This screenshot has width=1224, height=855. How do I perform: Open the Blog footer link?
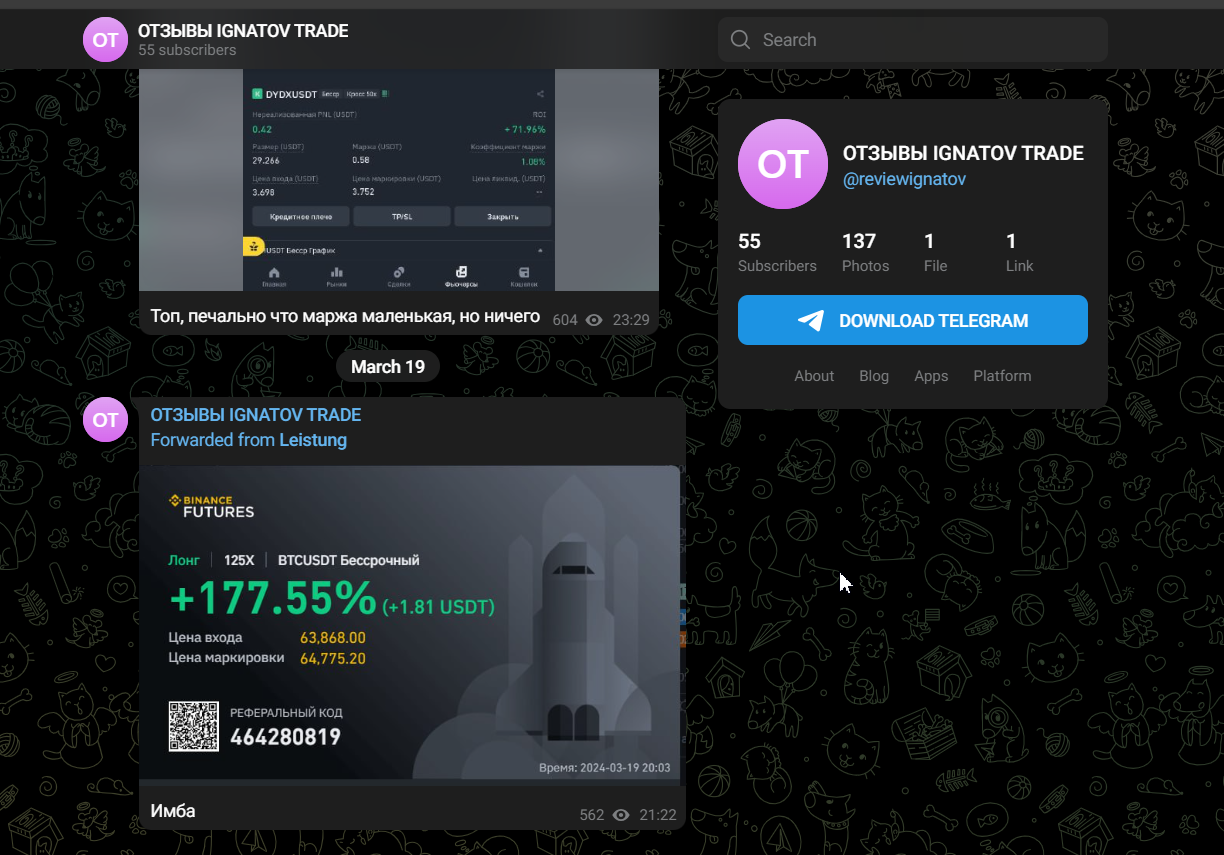[x=874, y=376]
